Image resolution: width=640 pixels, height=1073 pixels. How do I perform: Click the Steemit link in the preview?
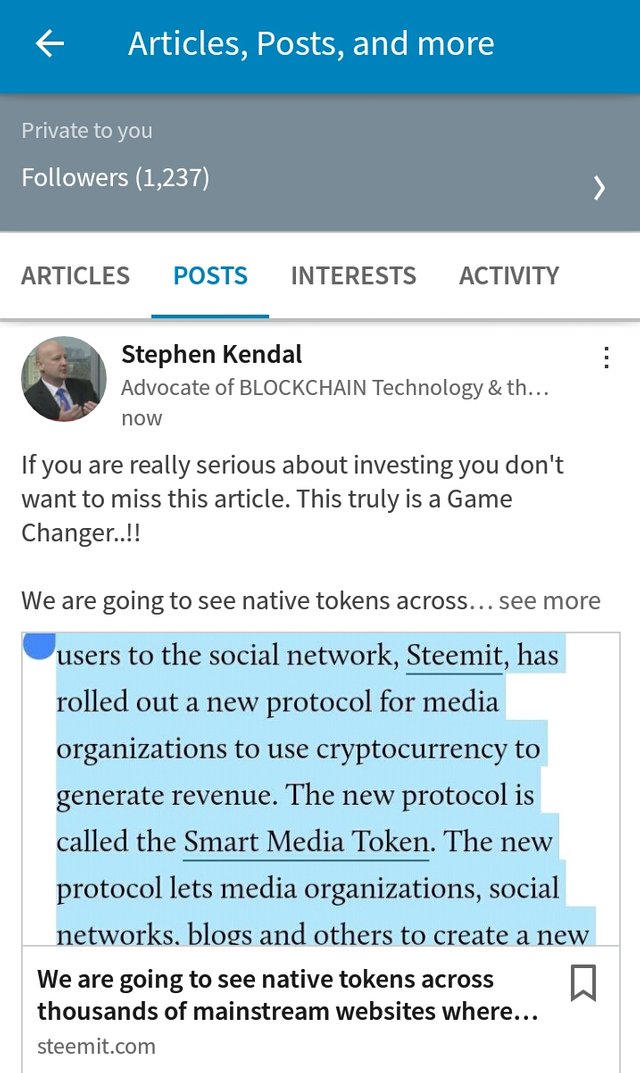[x=454, y=656]
